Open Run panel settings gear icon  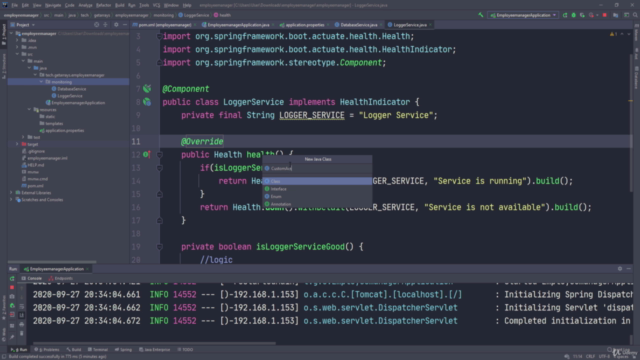(620, 269)
